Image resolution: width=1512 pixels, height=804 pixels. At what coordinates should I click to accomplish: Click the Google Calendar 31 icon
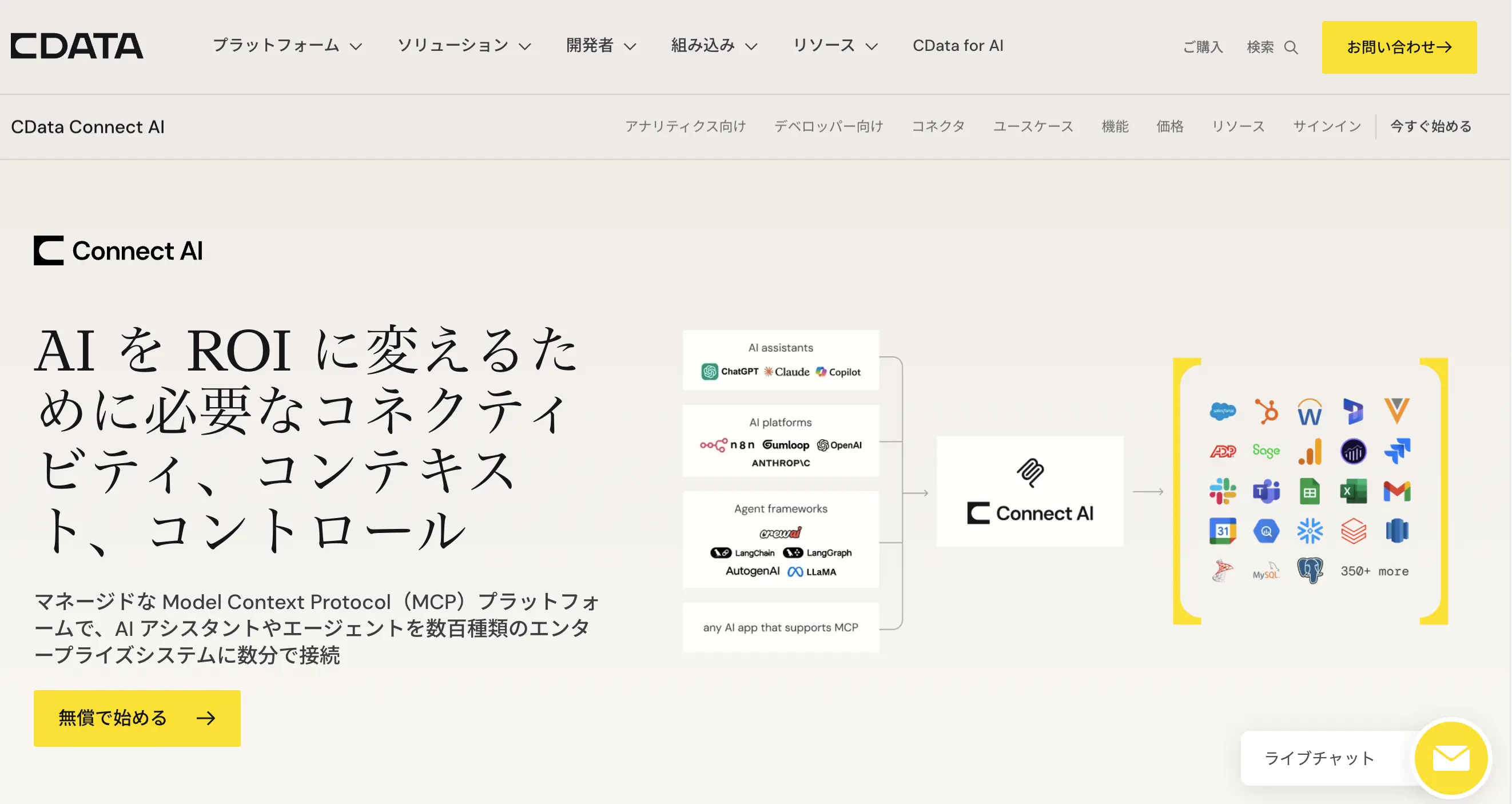pos(1223,531)
